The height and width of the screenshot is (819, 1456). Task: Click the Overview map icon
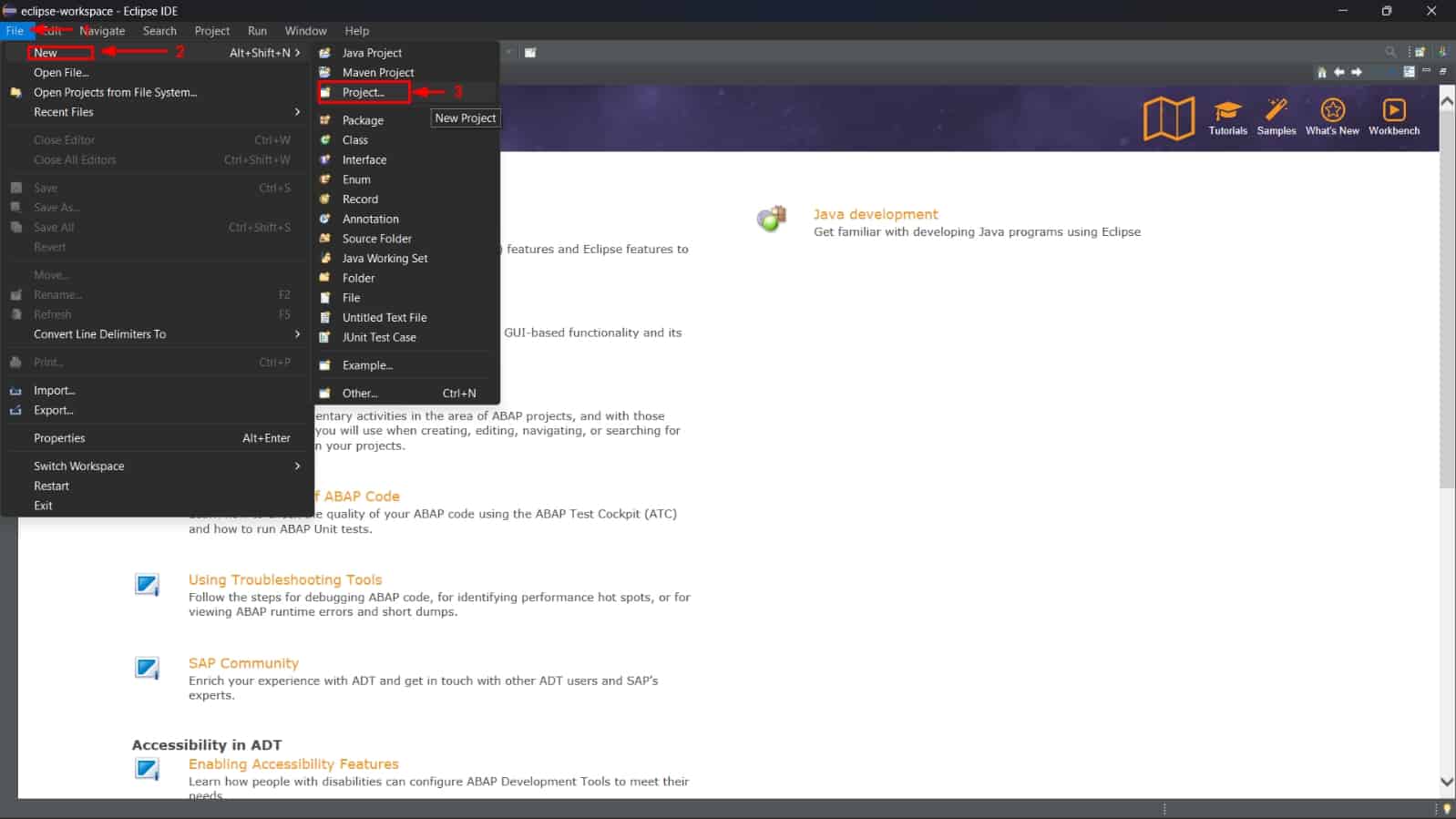[1168, 118]
